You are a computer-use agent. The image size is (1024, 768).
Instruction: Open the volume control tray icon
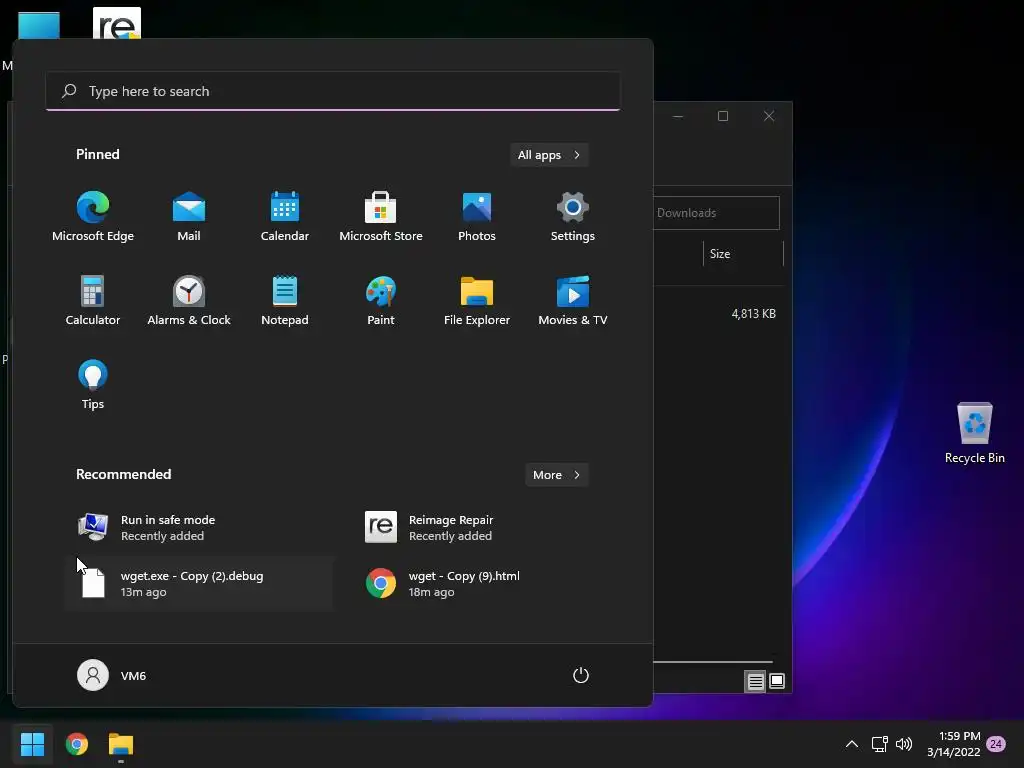[x=904, y=744]
